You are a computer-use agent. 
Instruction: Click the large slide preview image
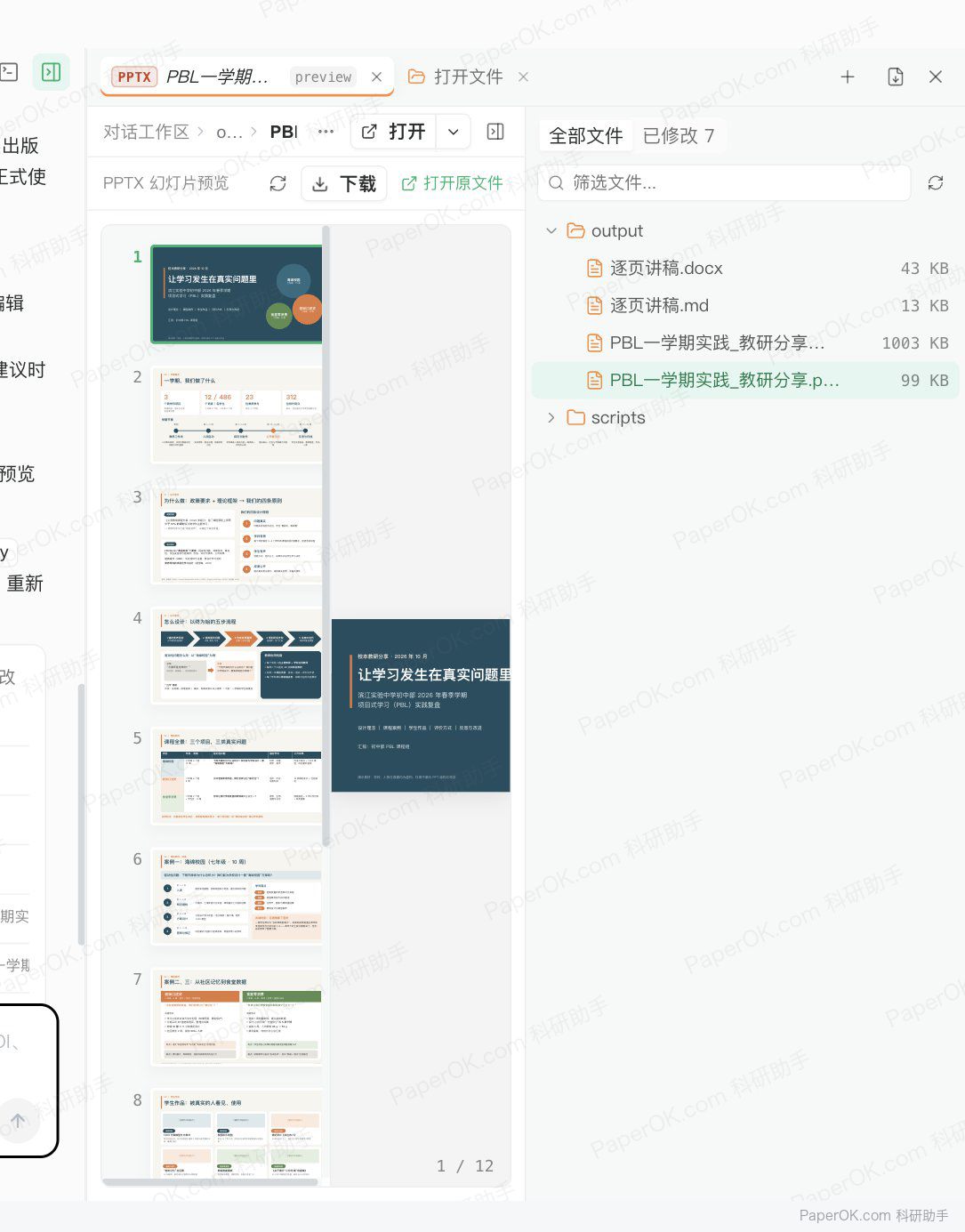[421, 705]
